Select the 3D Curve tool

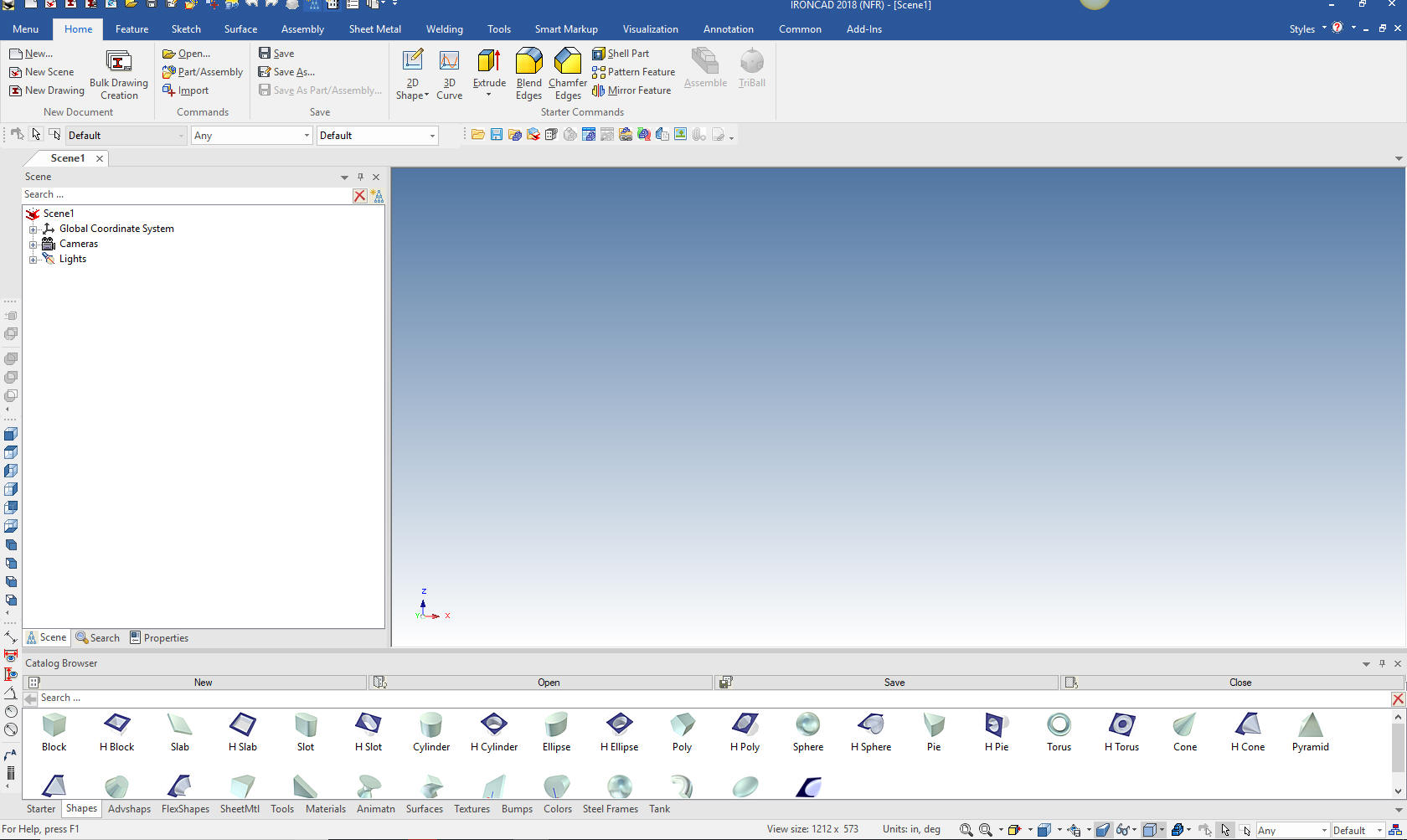[450, 74]
